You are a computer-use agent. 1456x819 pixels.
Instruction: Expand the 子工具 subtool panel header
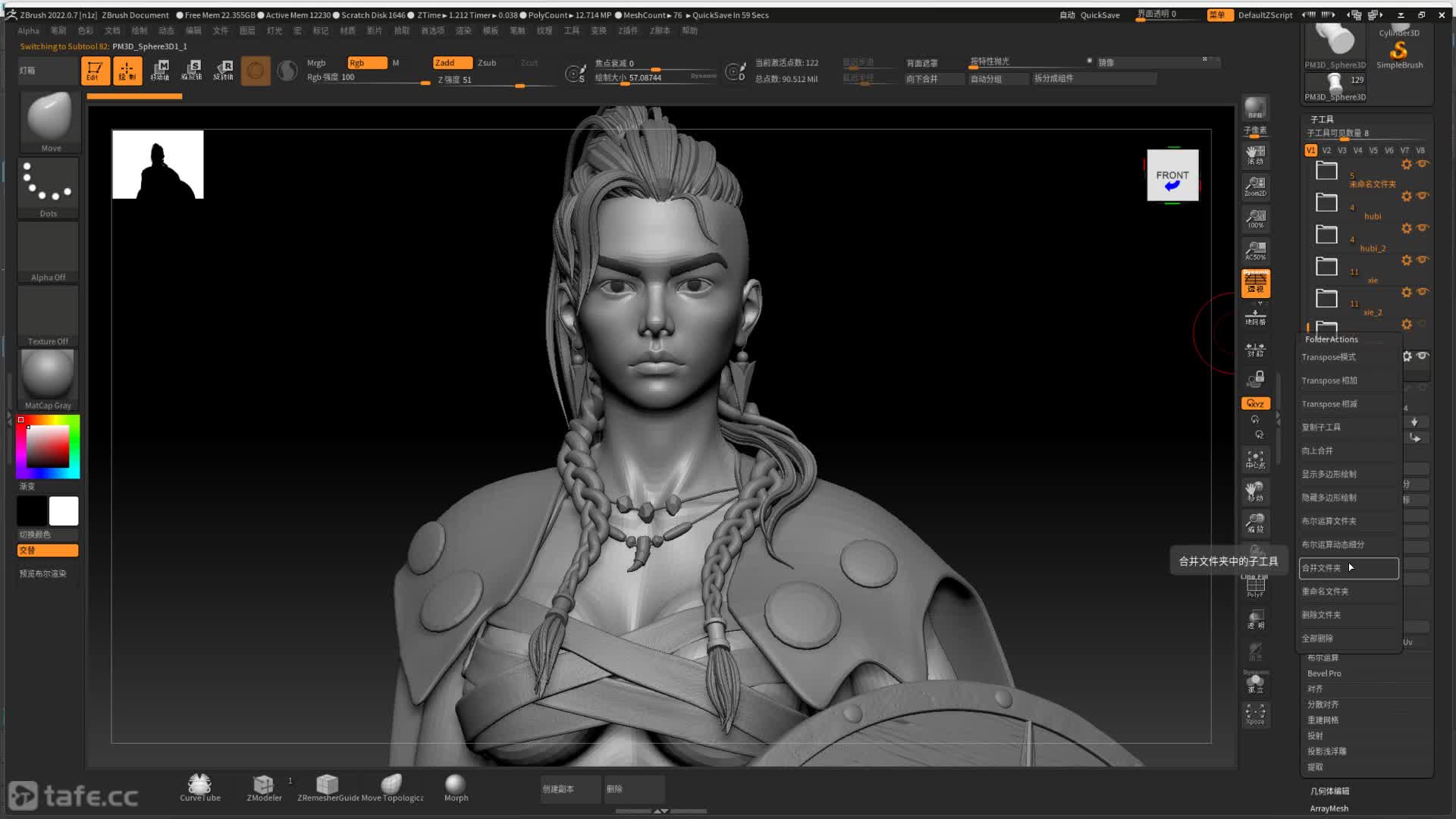[x=1322, y=119]
